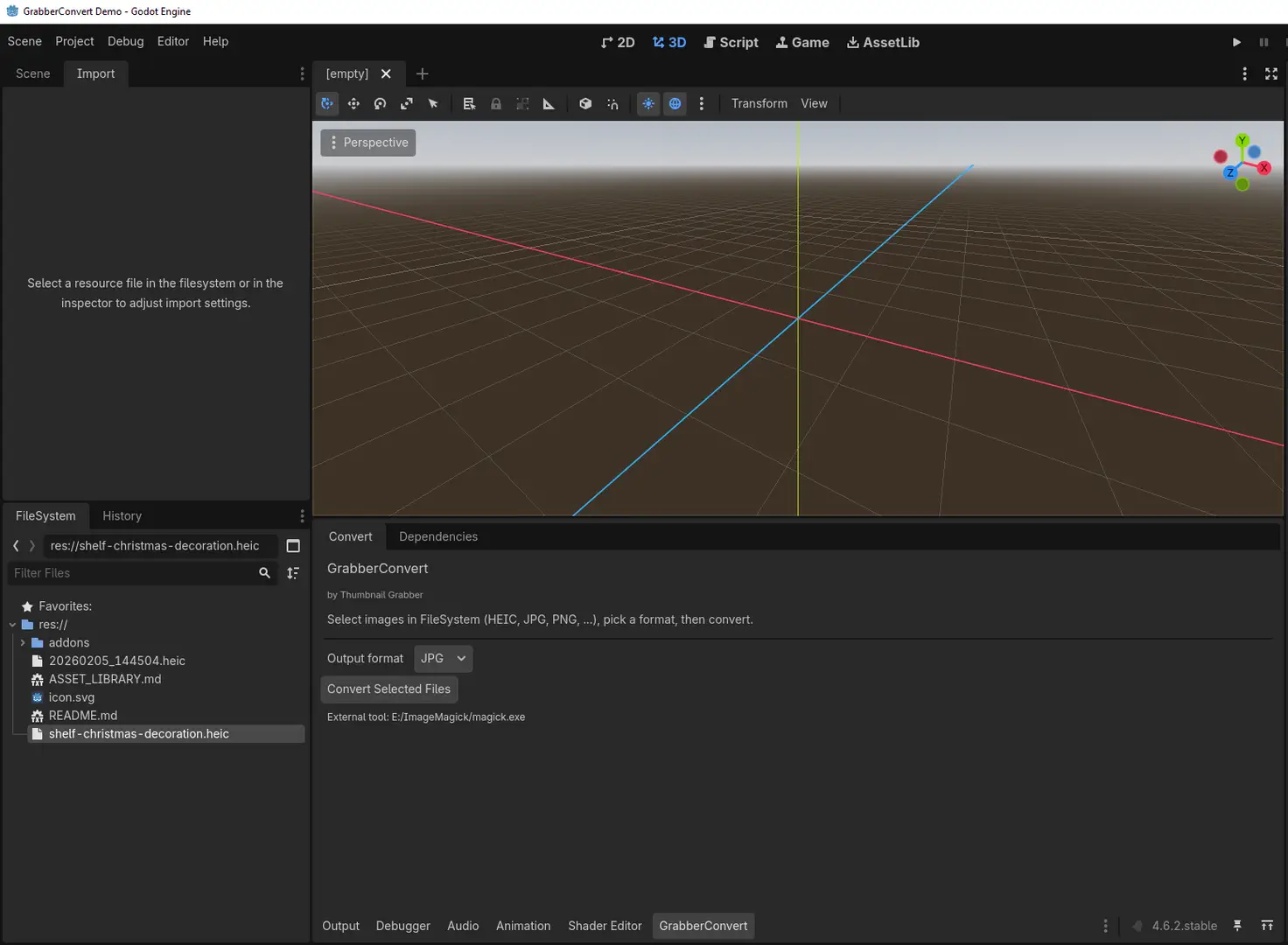Switch to the 3D workspace

click(669, 42)
